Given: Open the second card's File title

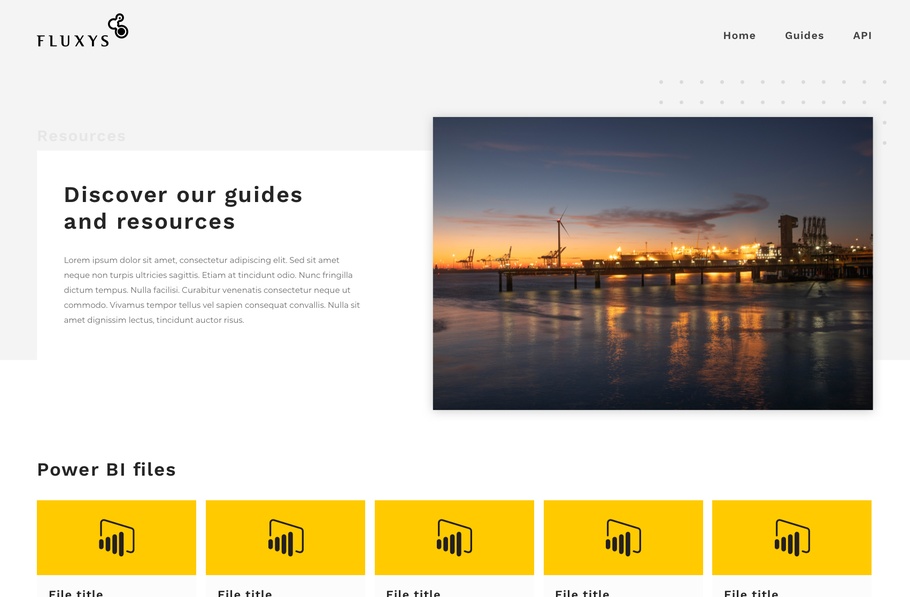Looking at the screenshot, I should (x=245, y=592).
